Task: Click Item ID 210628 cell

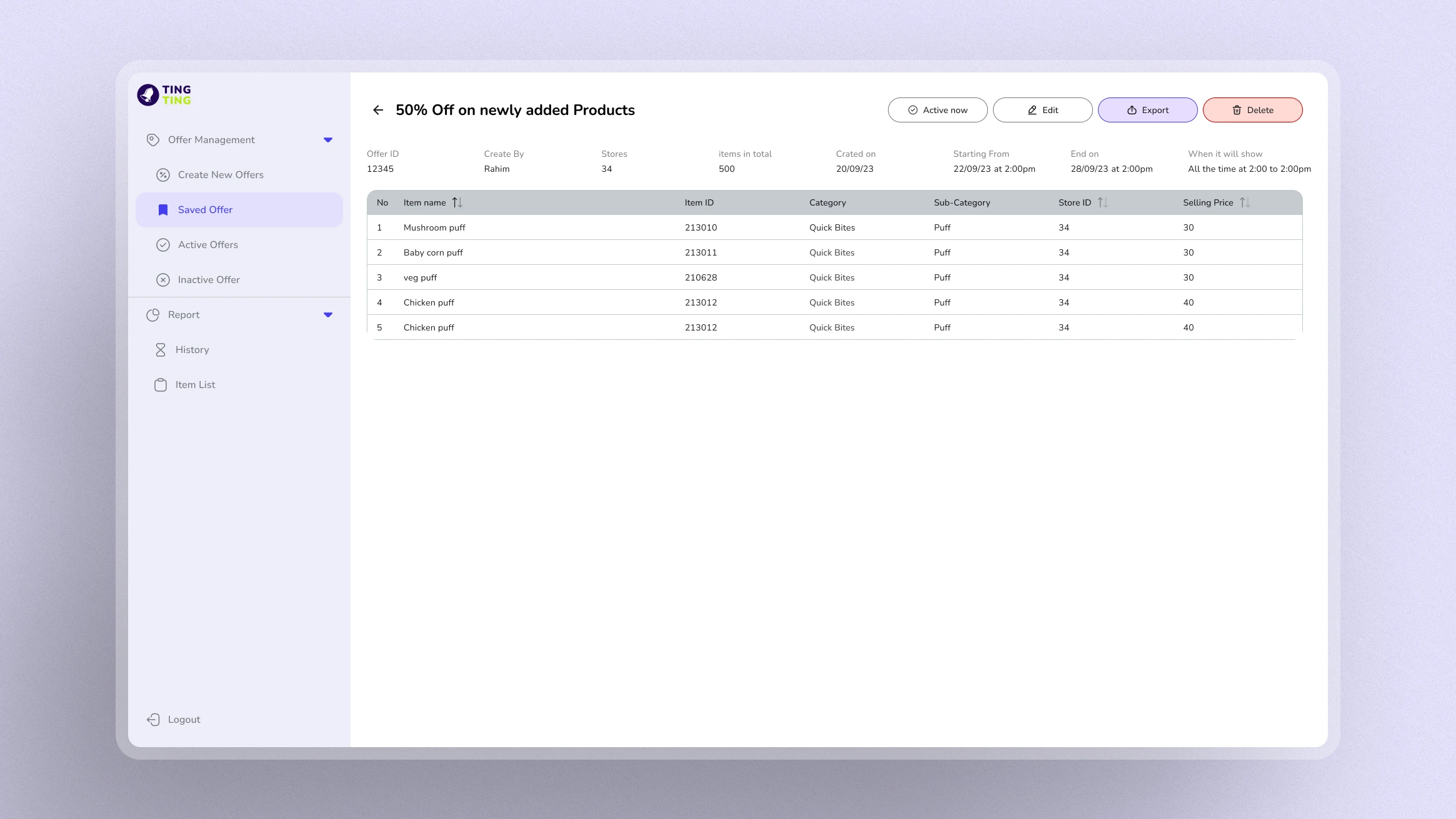Action: tap(701, 277)
